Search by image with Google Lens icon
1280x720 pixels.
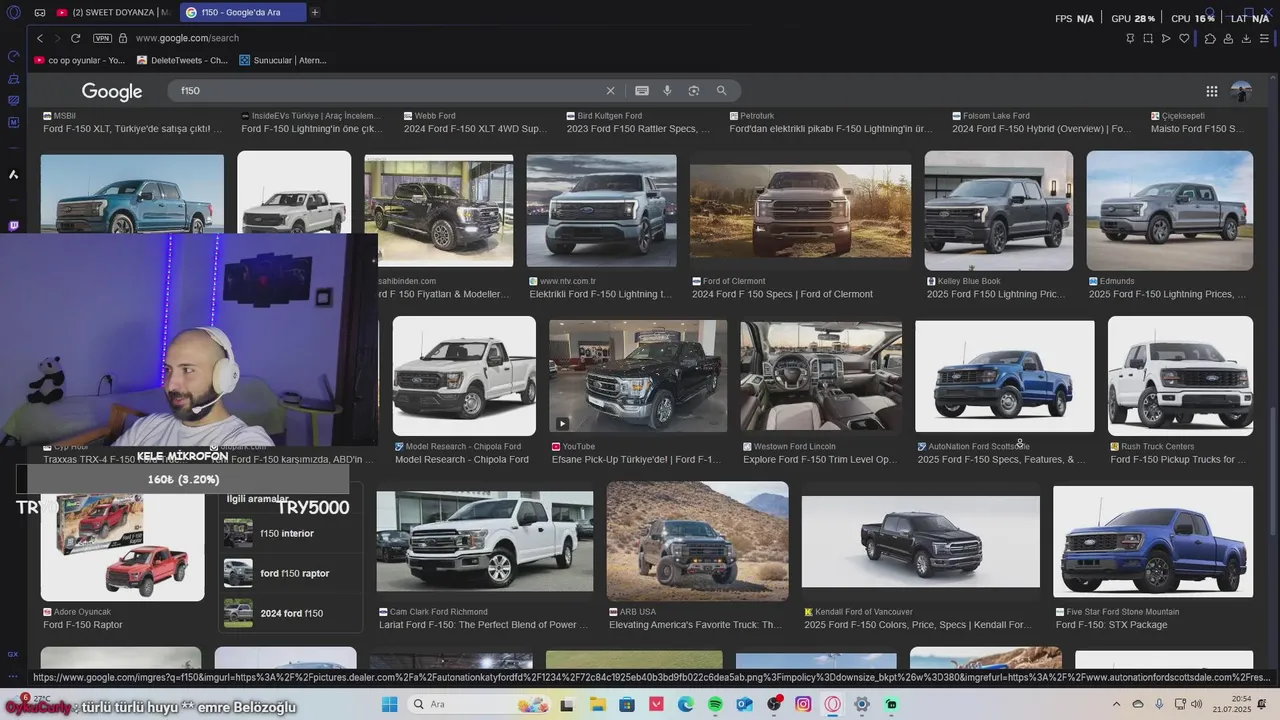click(x=694, y=91)
